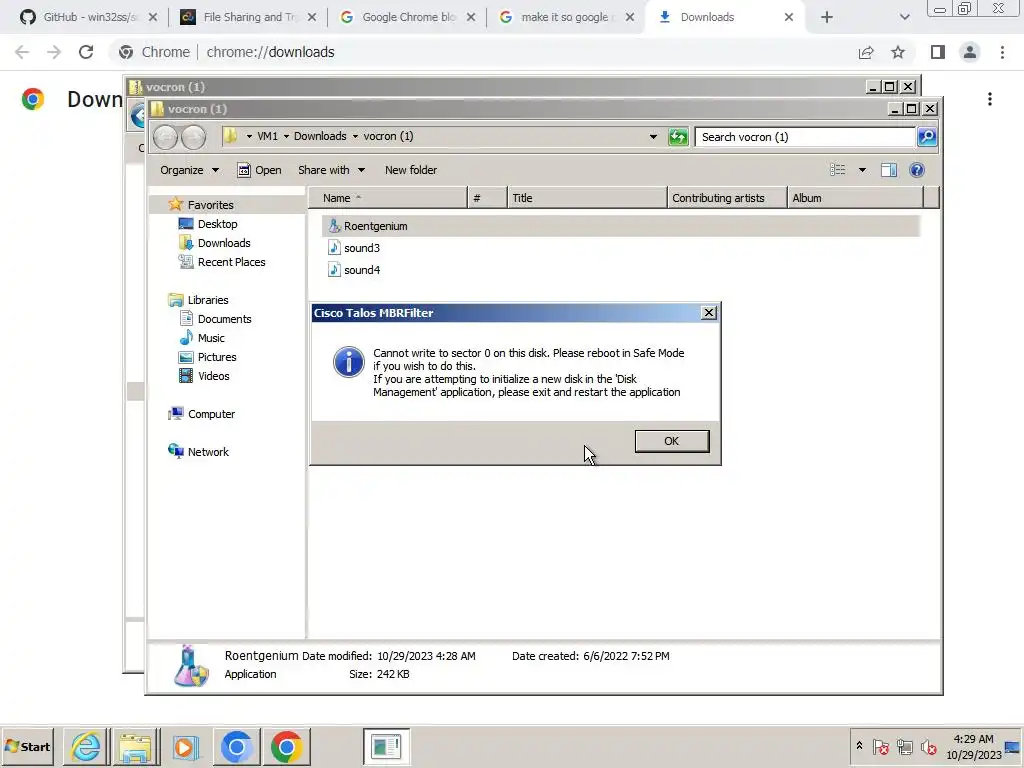Click the address bar folder icon
1024x768 pixels.
230,136
